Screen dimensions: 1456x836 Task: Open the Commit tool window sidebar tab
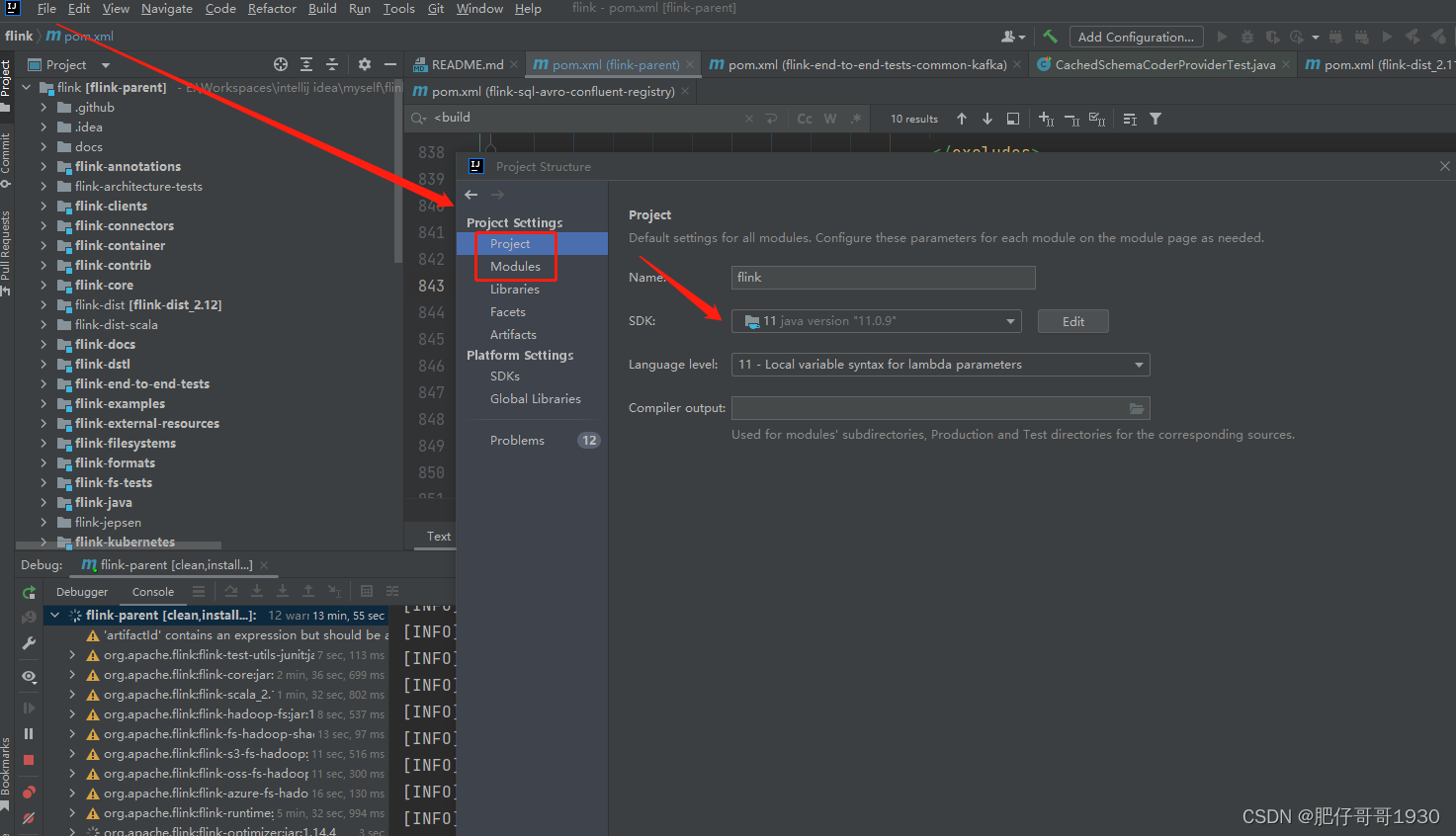(7, 160)
